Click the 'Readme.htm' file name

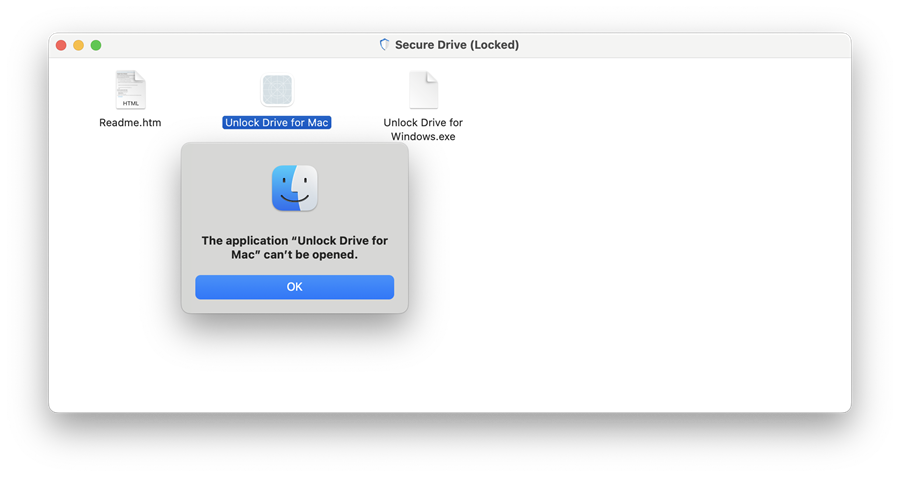(x=130, y=122)
